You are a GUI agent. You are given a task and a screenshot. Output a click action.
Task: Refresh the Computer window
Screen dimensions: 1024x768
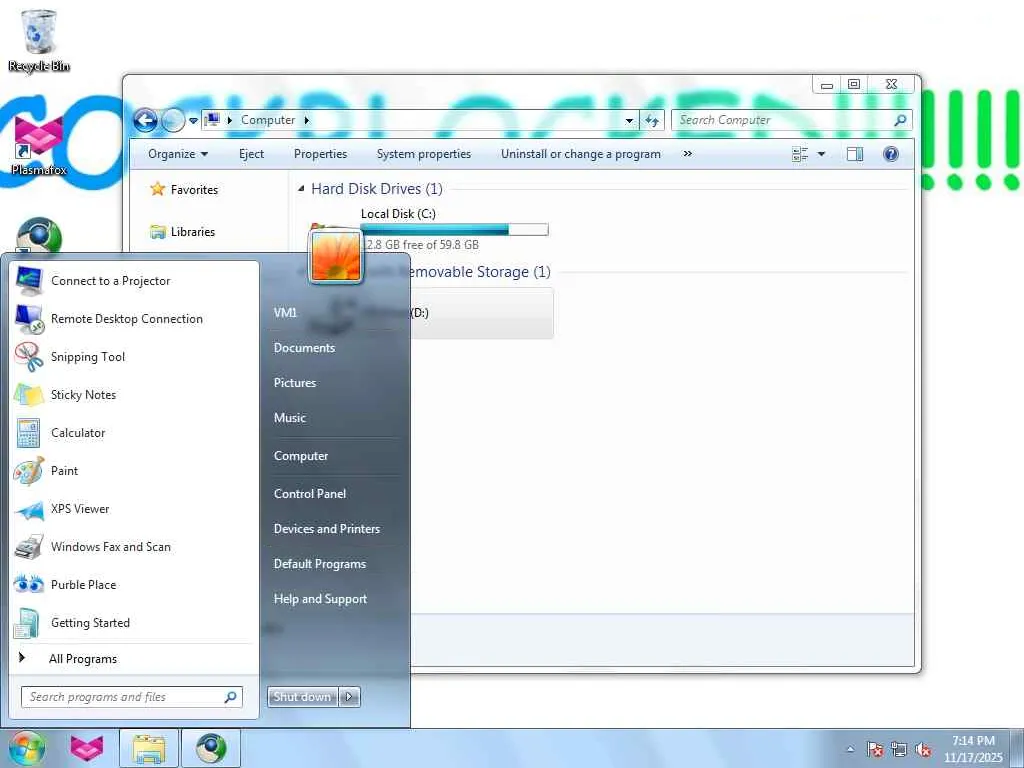pyautogui.click(x=652, y=120)
